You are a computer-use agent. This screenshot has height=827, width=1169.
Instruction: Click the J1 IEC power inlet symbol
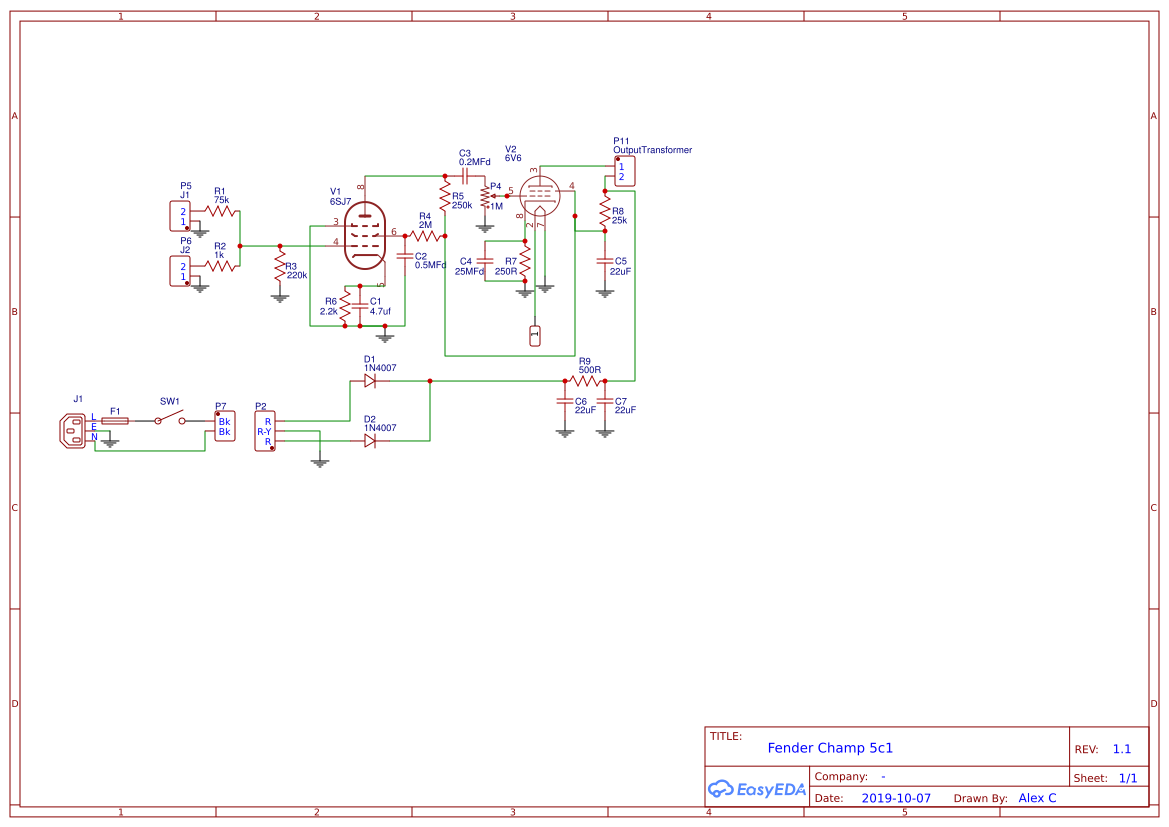coord(73,431)
